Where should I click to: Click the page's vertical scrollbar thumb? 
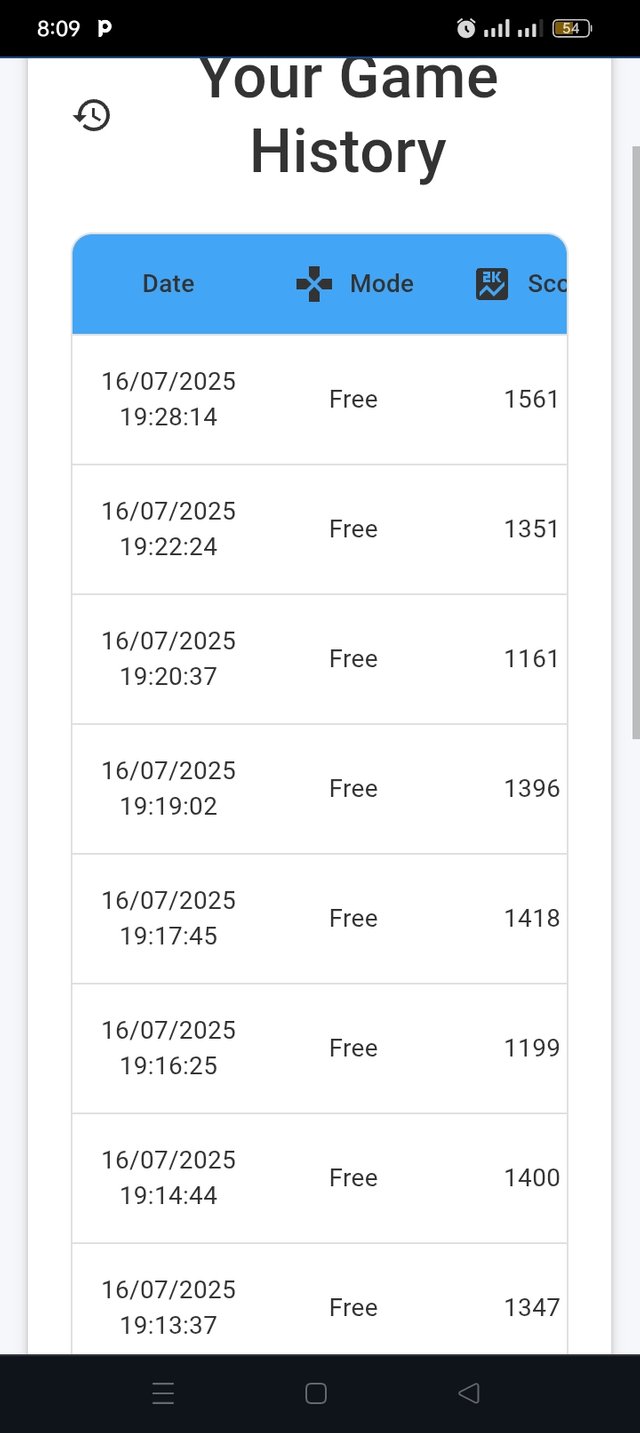coord(635,442)
